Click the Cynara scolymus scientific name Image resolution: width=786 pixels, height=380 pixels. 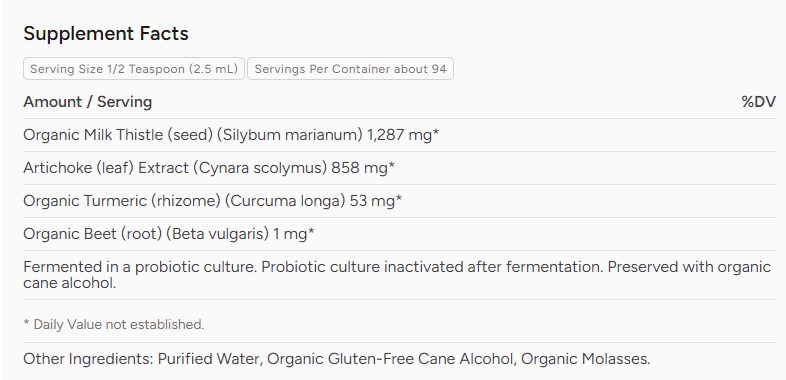(261, 168)
